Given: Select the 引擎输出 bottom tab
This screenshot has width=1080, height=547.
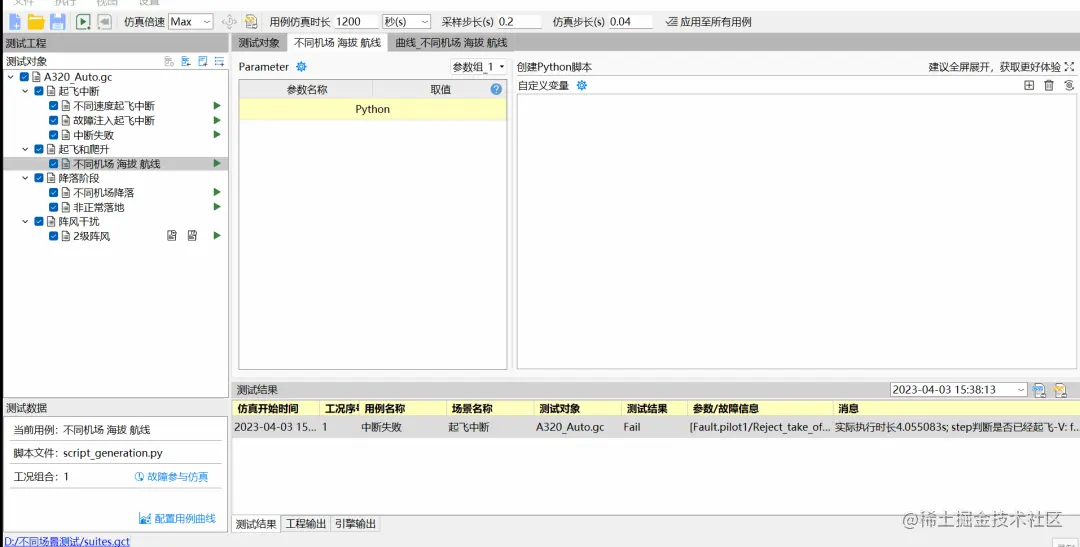Looking at the screenshot, I should 355,524.
